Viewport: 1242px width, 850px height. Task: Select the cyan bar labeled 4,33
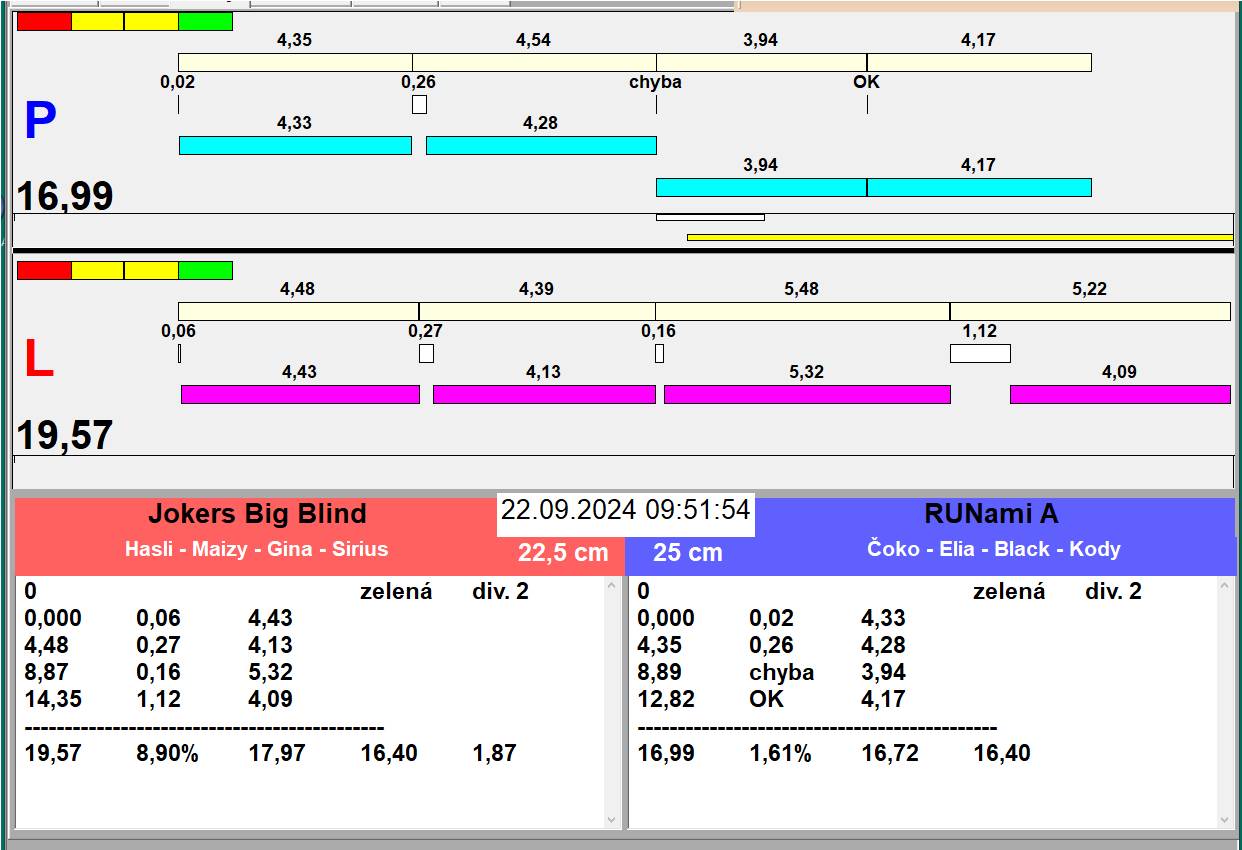pos(295,145)
